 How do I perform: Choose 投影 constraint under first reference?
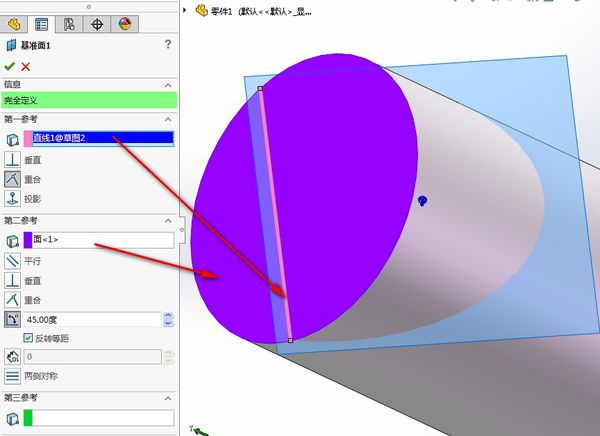pos(12,198)
